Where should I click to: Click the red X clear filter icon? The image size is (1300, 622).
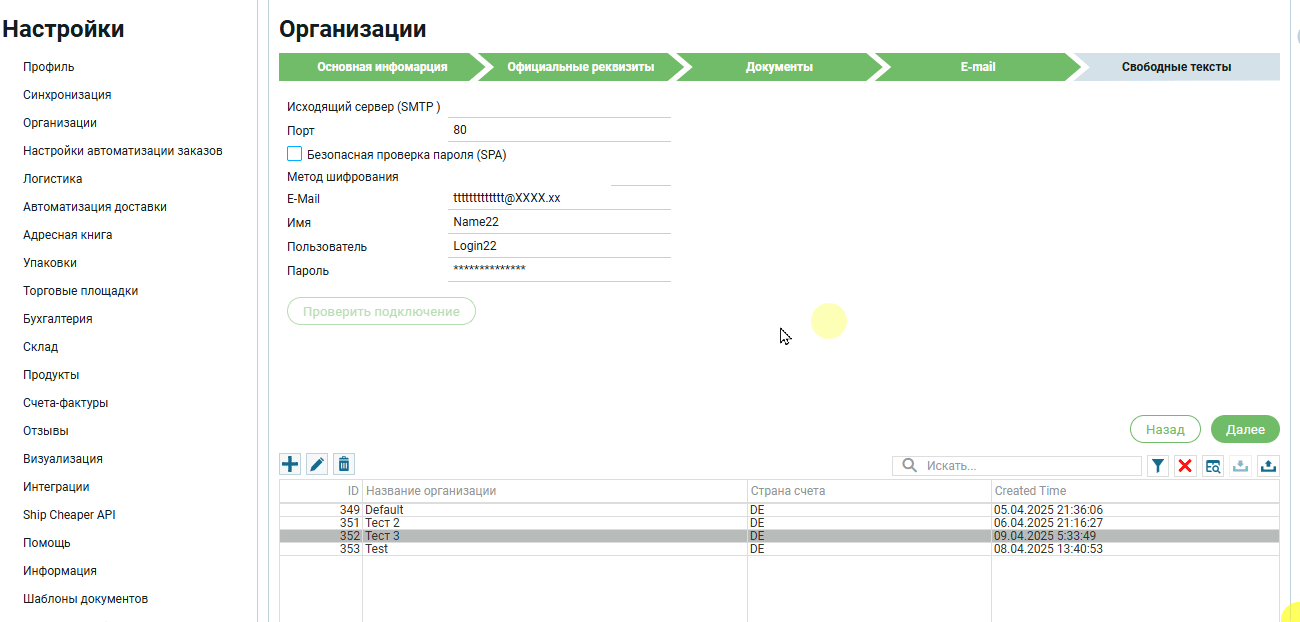click(x=1185, y=466)
